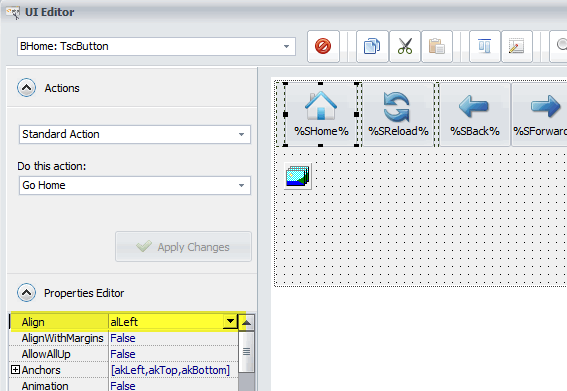The image size is (567, 391).
Task: Click the AlignWithMargins False value
Action: [123, 338]
